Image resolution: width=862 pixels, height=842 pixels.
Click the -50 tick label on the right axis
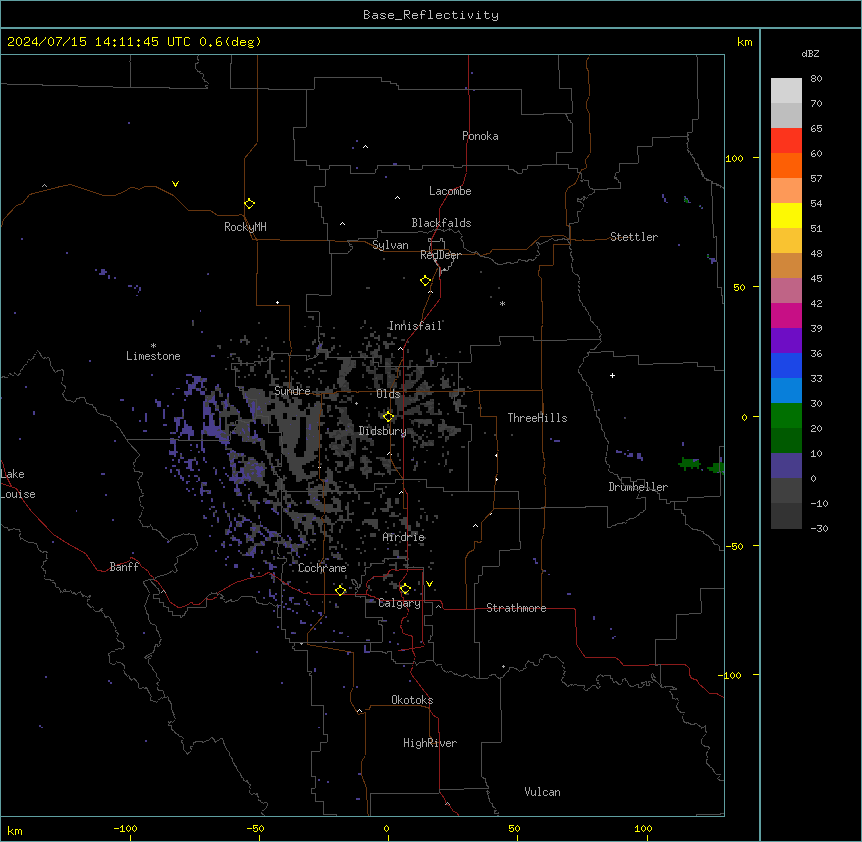tap(734, 546)
